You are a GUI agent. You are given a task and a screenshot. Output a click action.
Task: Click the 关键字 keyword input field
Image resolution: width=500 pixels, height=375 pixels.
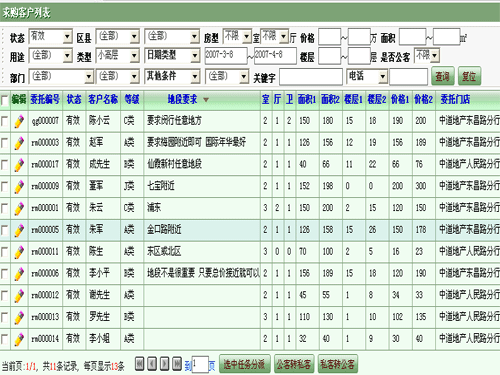[311, 77]
